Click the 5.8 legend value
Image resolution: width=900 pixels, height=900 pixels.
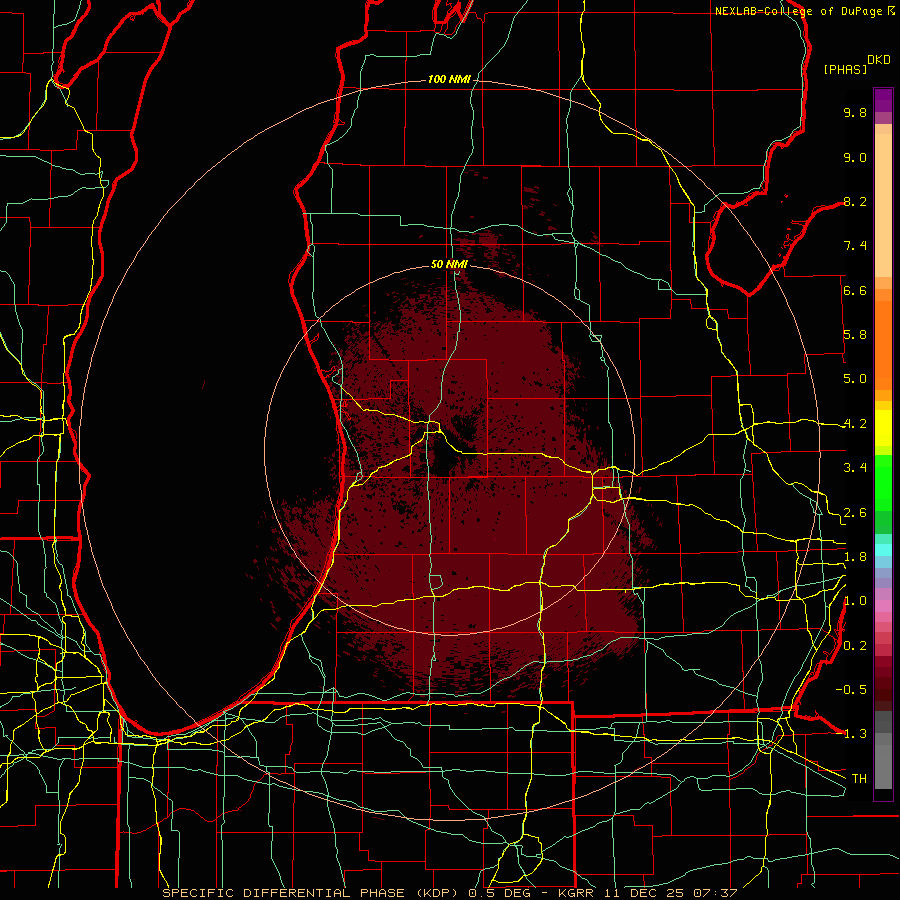[x=855, y=335]
